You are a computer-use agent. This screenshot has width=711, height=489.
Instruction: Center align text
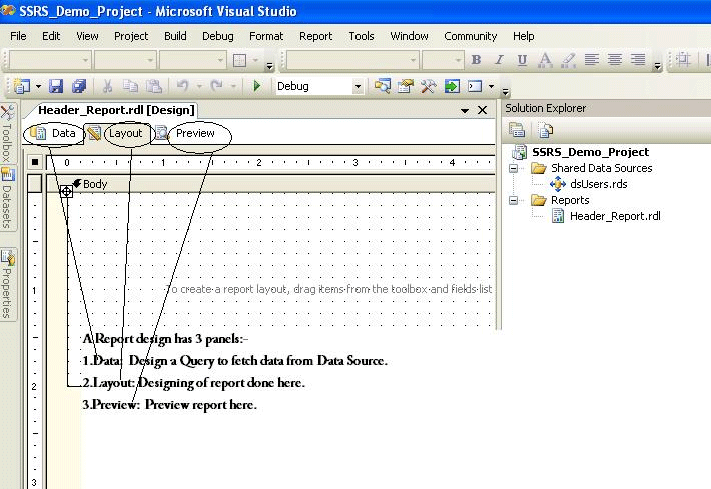coord(614,59)
